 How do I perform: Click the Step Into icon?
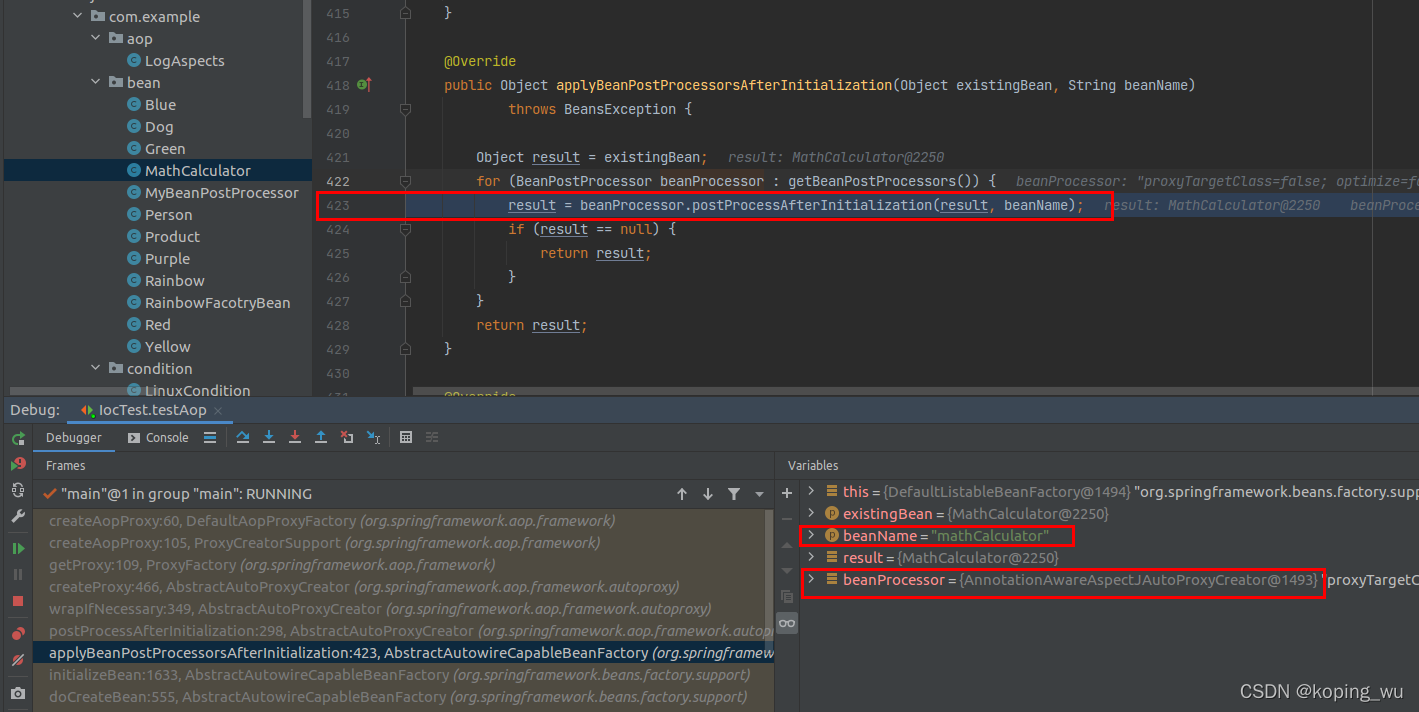[x=269, y=437]
